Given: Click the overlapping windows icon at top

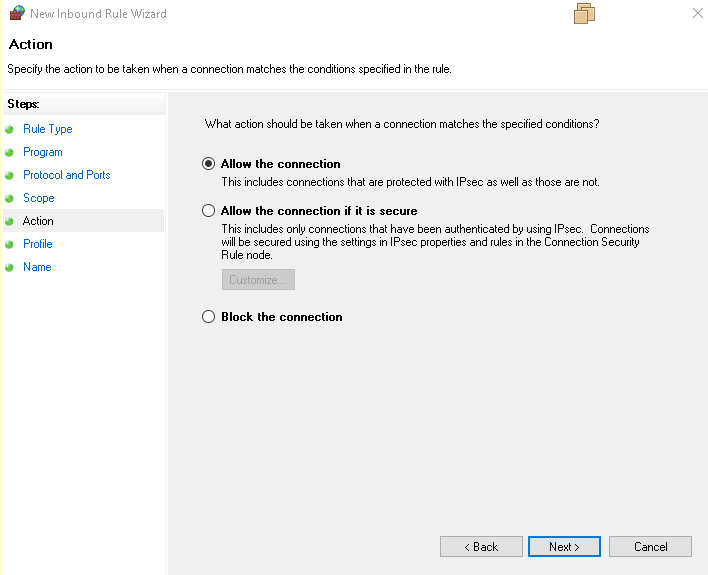Looking at the screenshot, I should point(585,14).
